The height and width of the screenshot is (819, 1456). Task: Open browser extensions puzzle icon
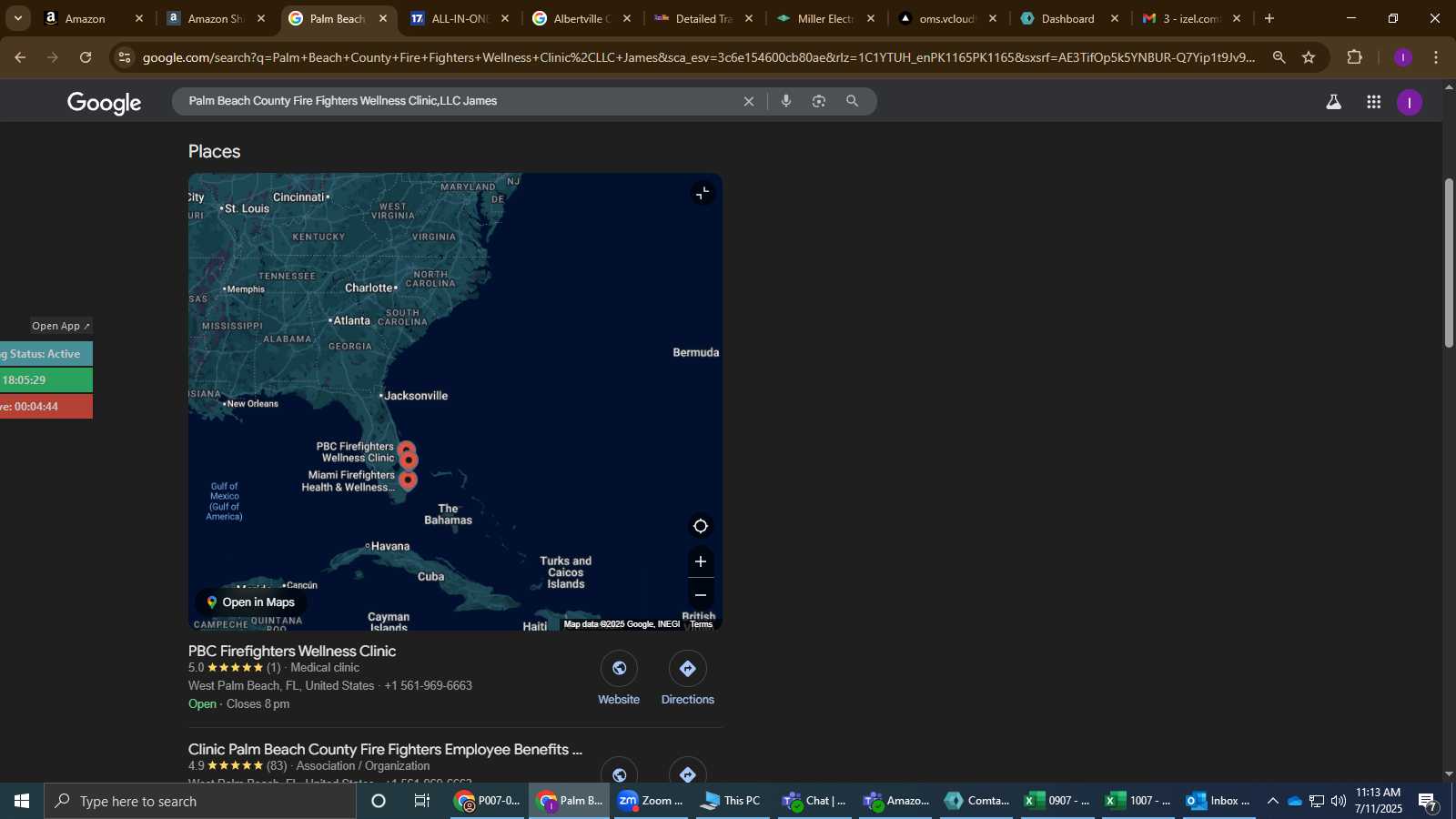click(1355, 57)
